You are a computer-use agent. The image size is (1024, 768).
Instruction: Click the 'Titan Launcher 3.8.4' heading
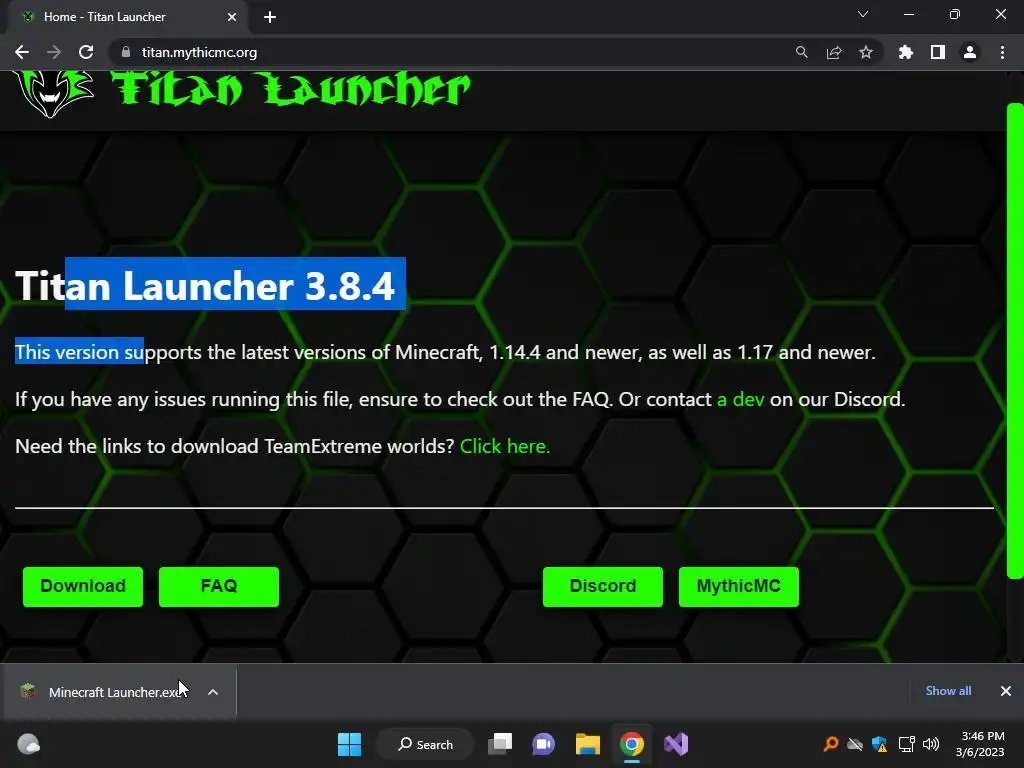tap(205, 285)
